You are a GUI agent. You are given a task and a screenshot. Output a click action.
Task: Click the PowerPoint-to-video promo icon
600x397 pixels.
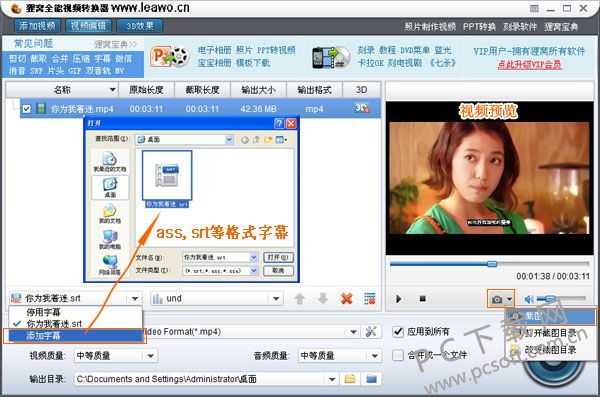click(x=169, y=57)
